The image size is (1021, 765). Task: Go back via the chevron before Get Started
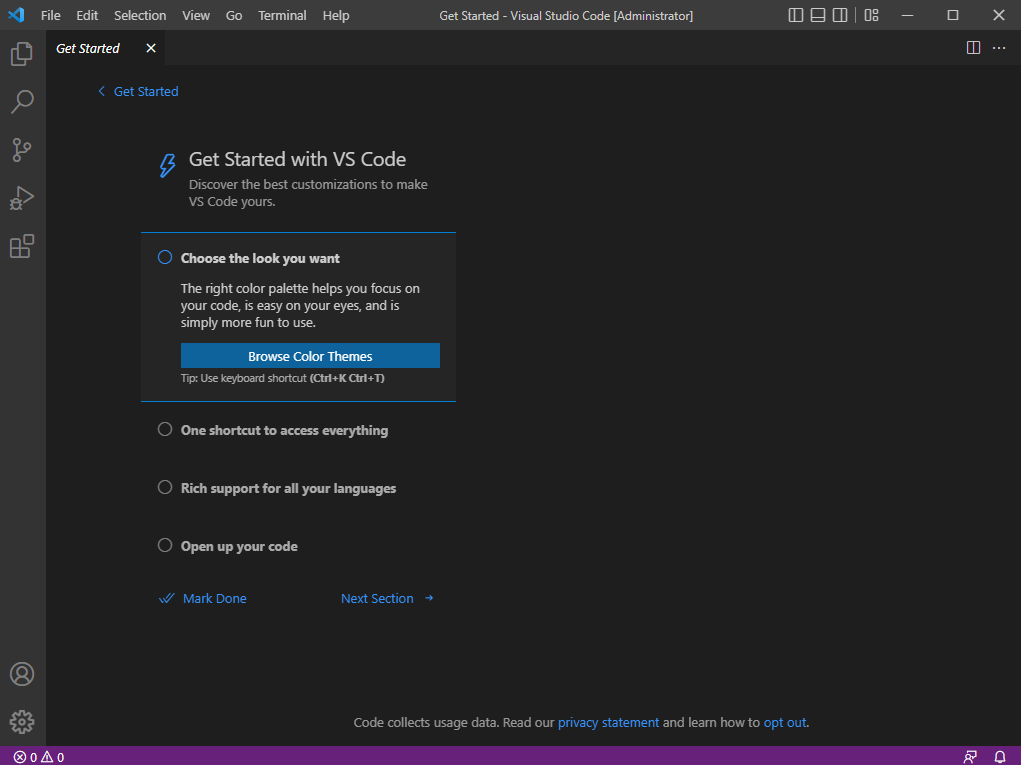[101, 91]
